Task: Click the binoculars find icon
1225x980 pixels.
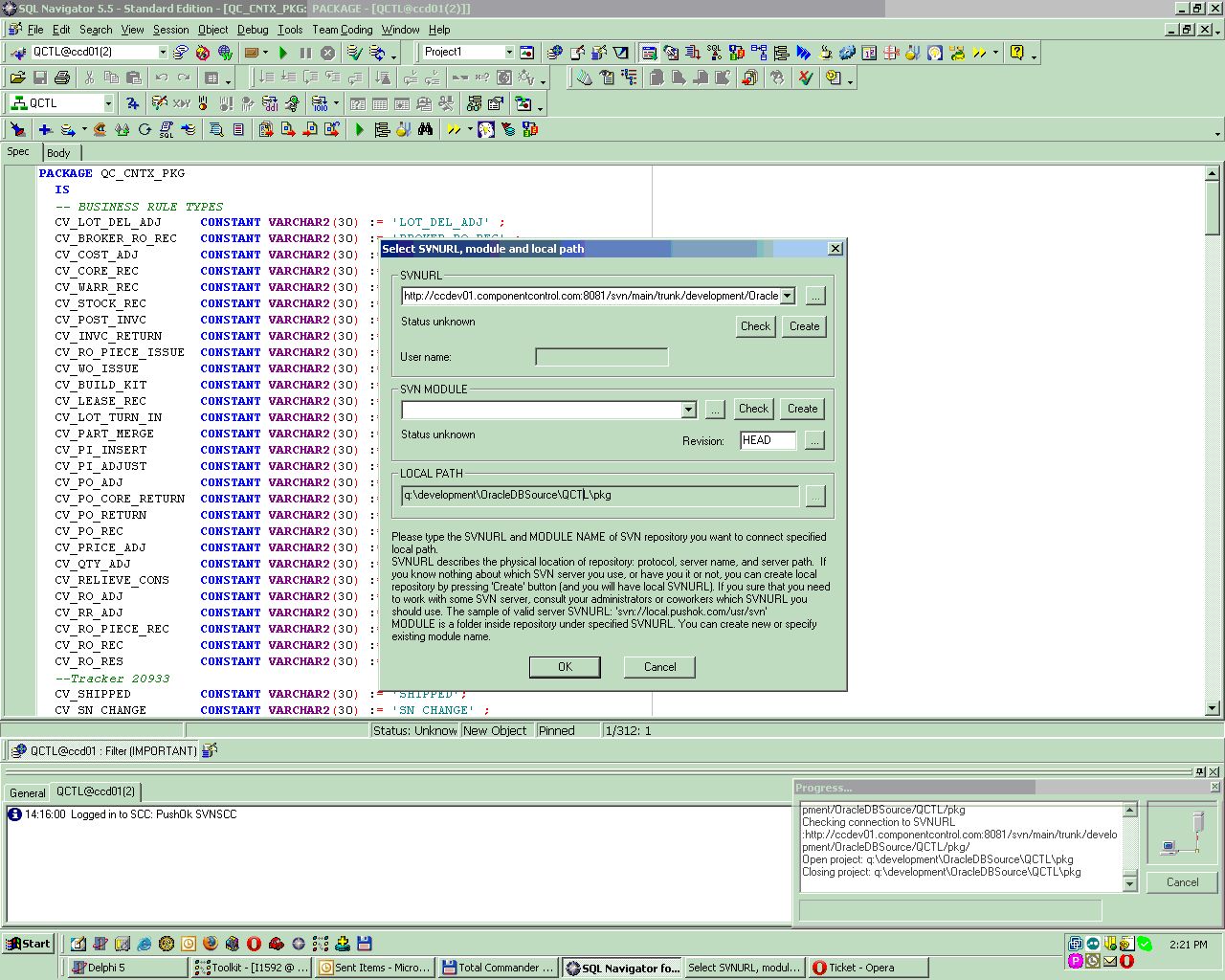Action: (x=426, y=129)
